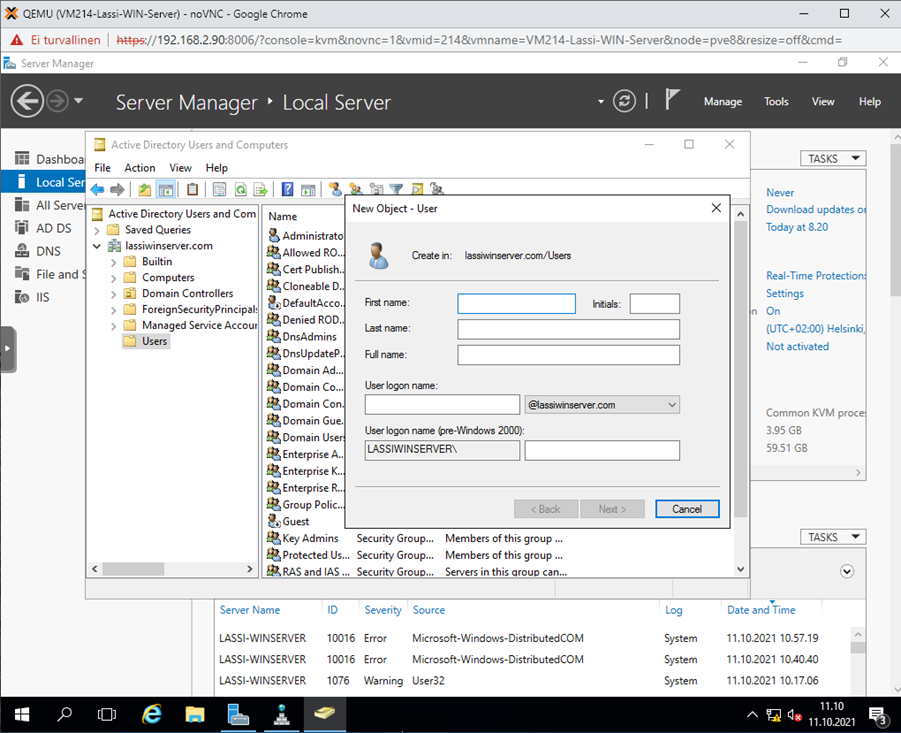Click the Filter funnel icon
This screenshot has height=733, width=901.
click(396, 188)
